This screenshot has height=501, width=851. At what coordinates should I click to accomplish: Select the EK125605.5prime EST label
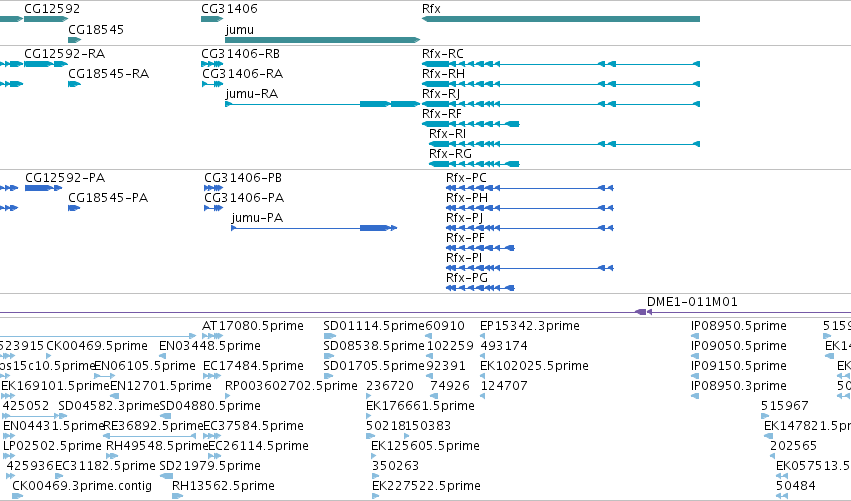tap(426, 447)
